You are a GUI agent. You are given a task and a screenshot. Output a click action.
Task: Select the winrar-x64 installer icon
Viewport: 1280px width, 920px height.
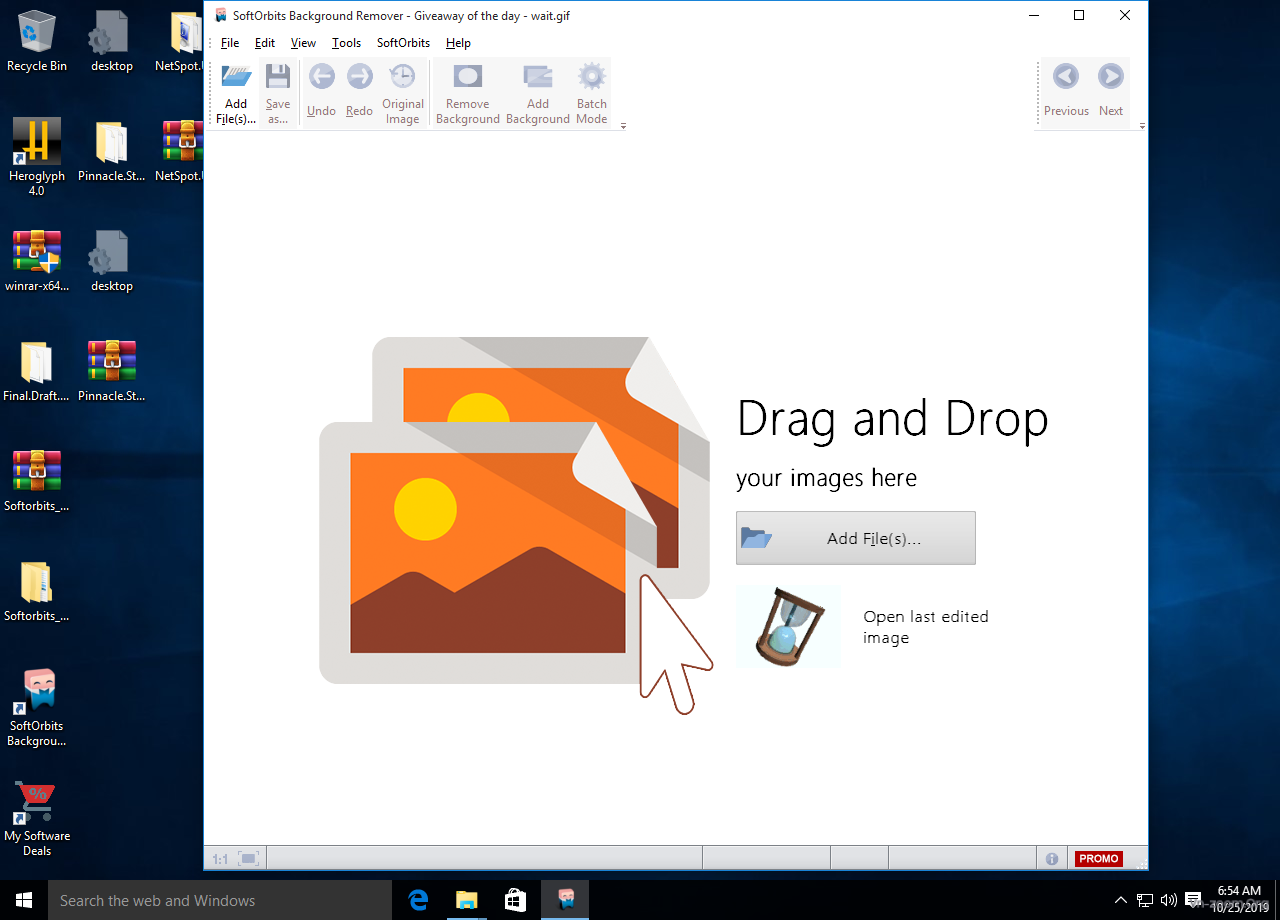37,262
